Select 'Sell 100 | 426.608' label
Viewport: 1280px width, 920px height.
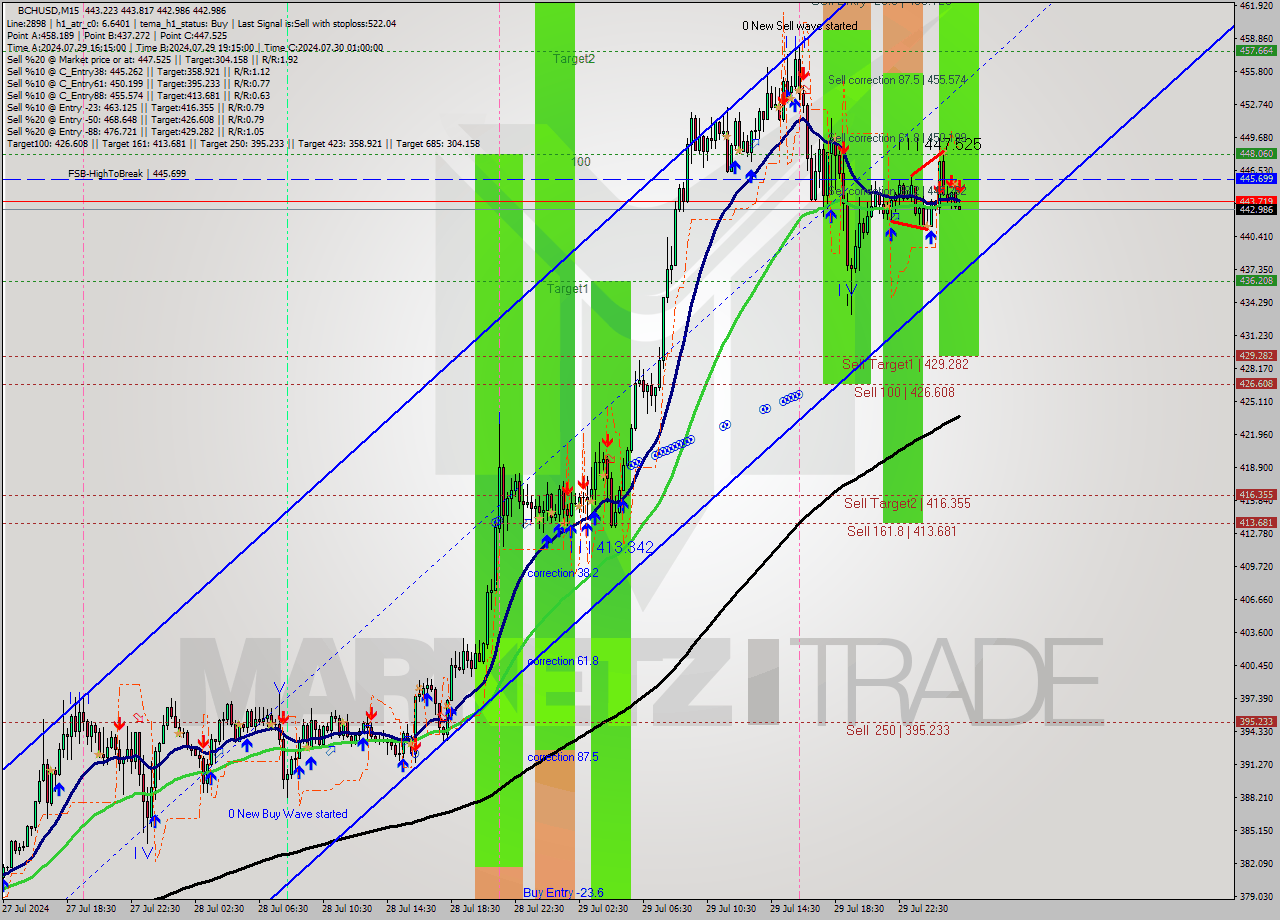point(904,392)
